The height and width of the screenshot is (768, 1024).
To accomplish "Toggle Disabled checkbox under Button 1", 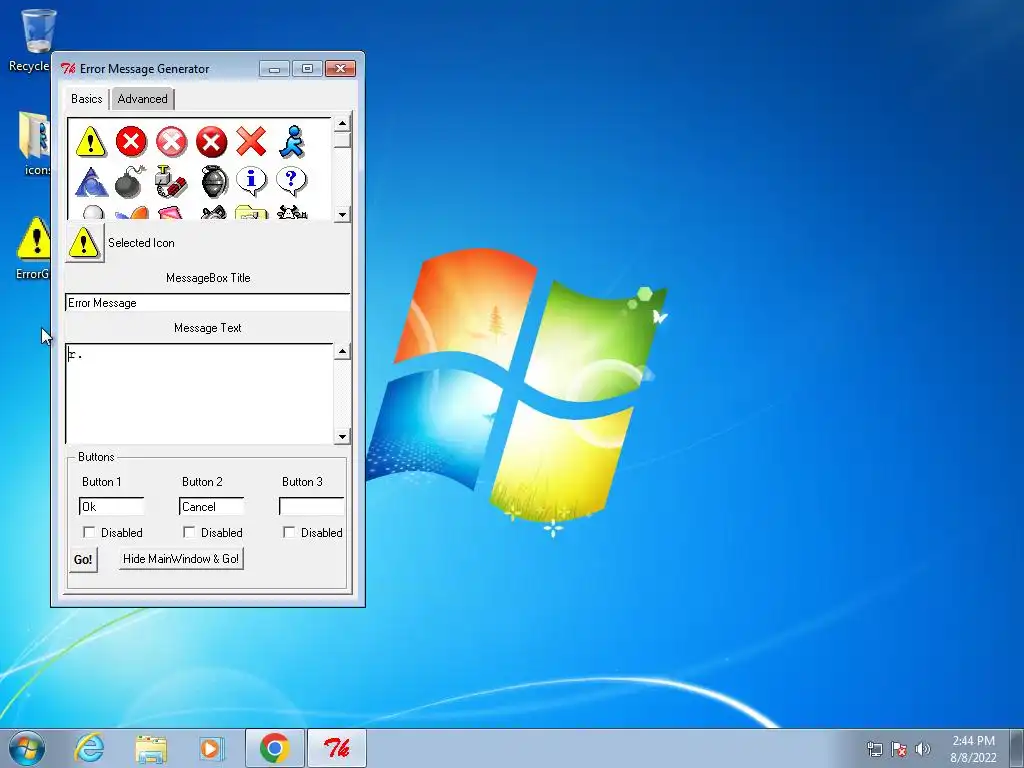I will pos(89,532).
